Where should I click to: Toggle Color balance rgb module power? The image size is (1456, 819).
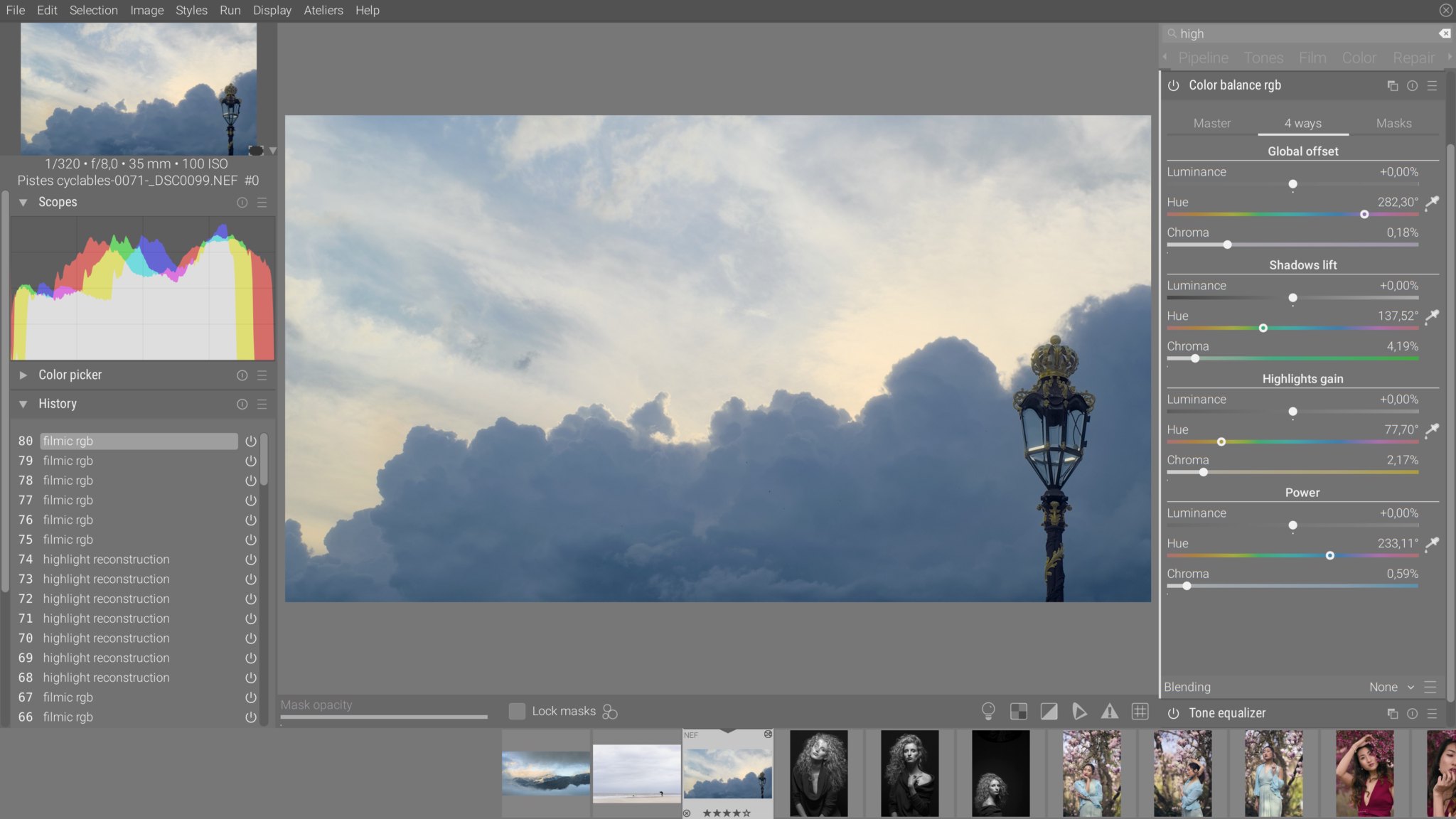1173,85
